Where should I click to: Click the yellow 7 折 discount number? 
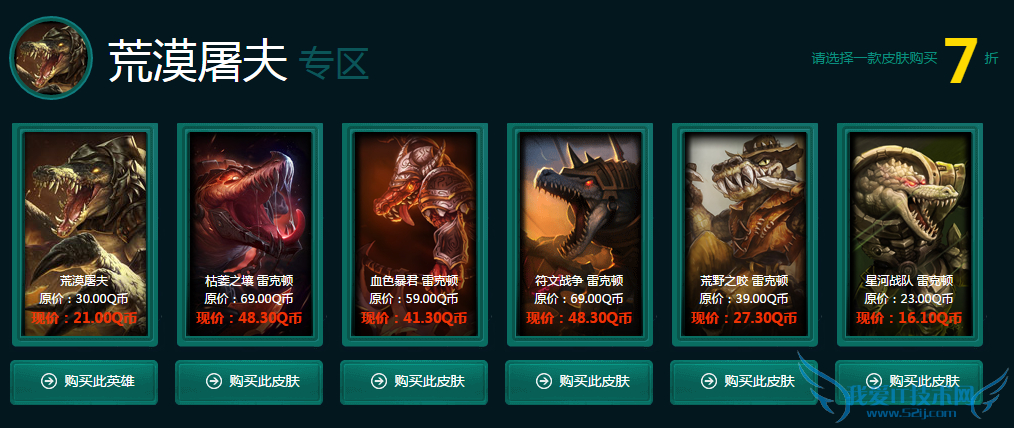[x=958, y=61]
